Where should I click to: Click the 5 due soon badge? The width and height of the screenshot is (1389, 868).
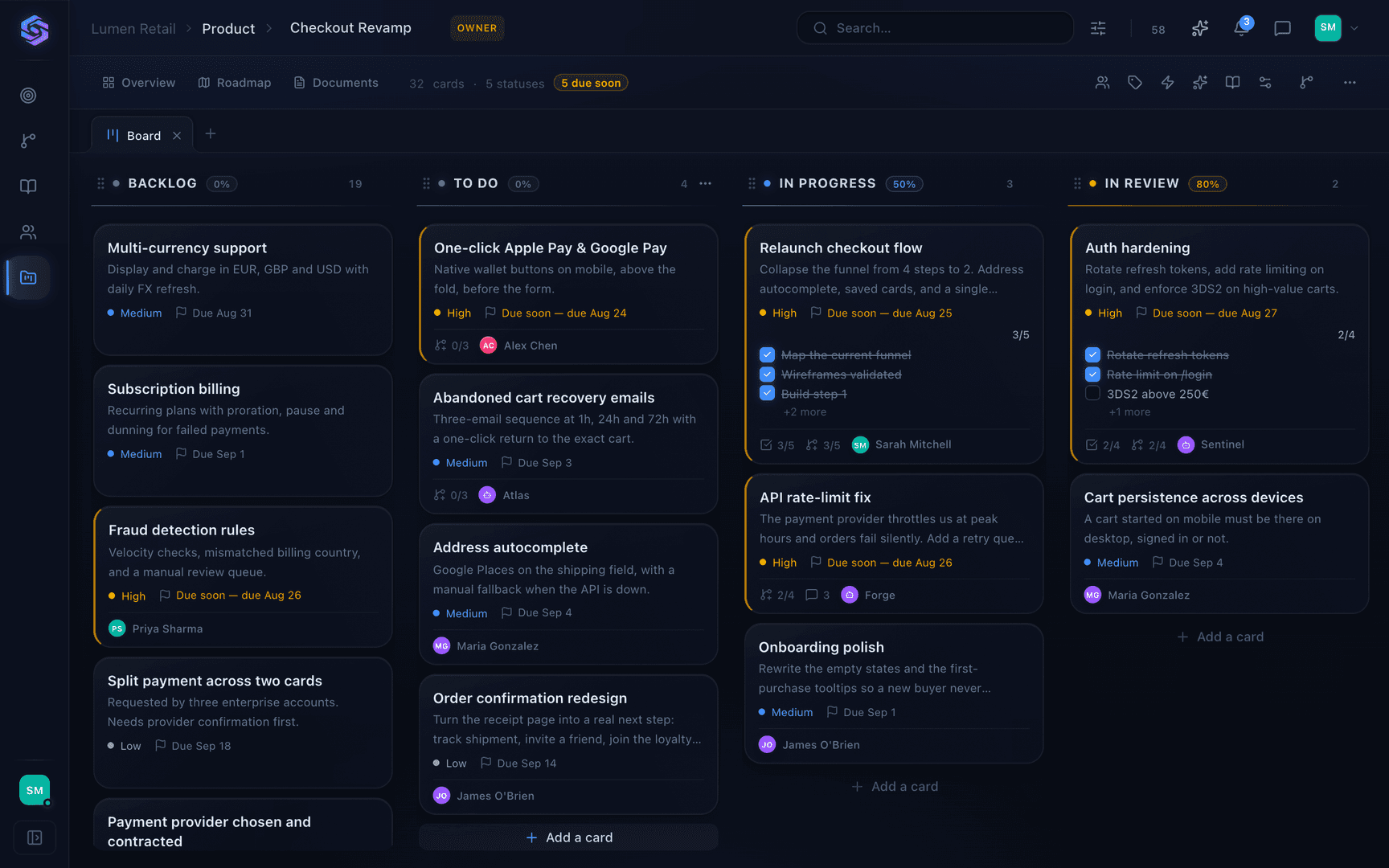coord(591,83)
